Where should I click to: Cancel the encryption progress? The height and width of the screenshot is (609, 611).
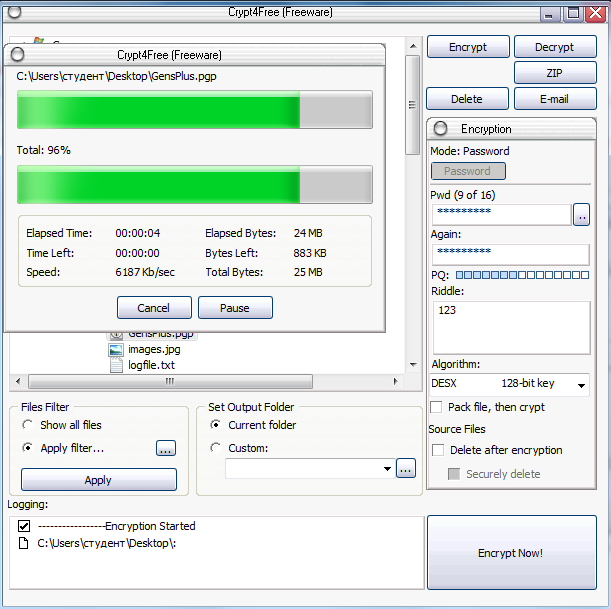click(154, 308)
